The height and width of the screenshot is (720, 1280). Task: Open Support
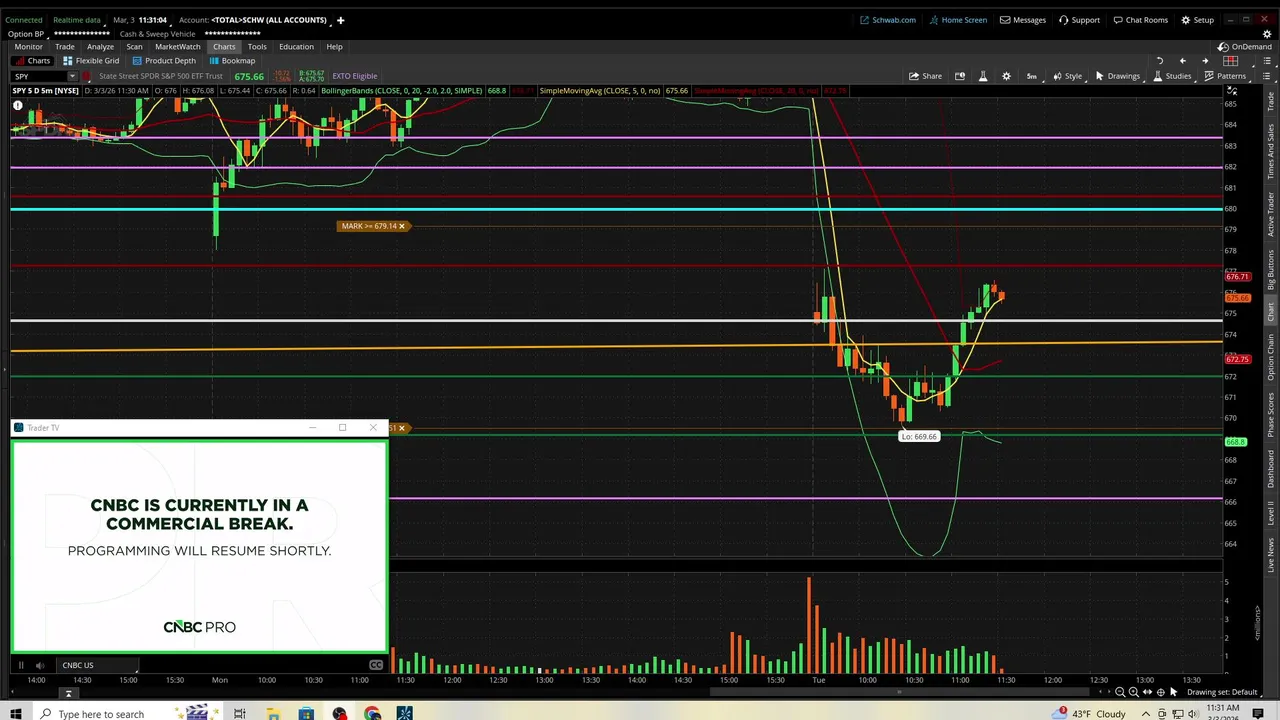click(x=1080, y=20)
